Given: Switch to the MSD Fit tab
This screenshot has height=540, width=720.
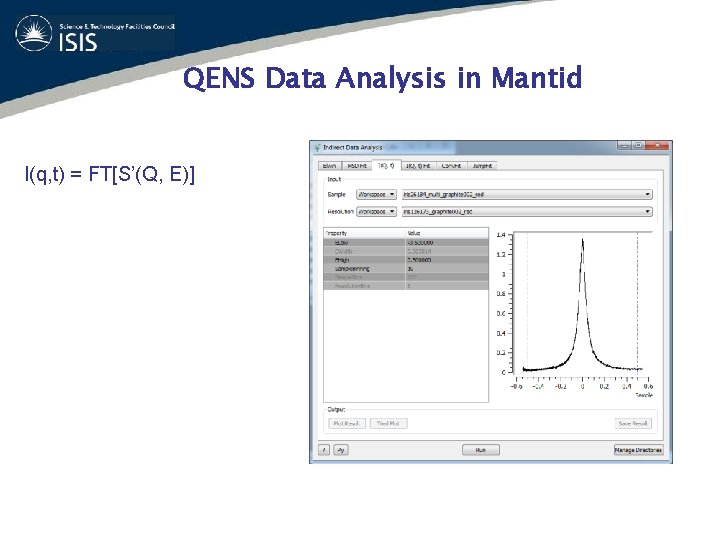Looking at the screenshot, I should point(357,166).
